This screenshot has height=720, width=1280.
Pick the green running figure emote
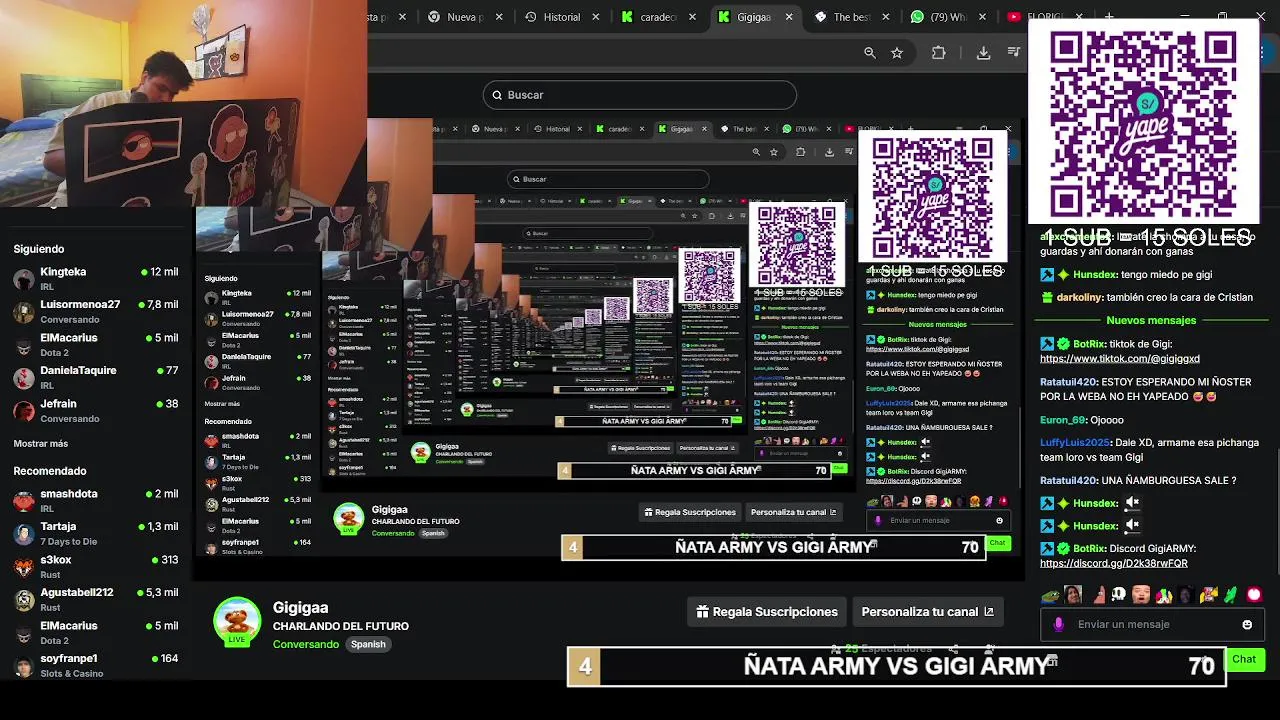click(1231, 595)
